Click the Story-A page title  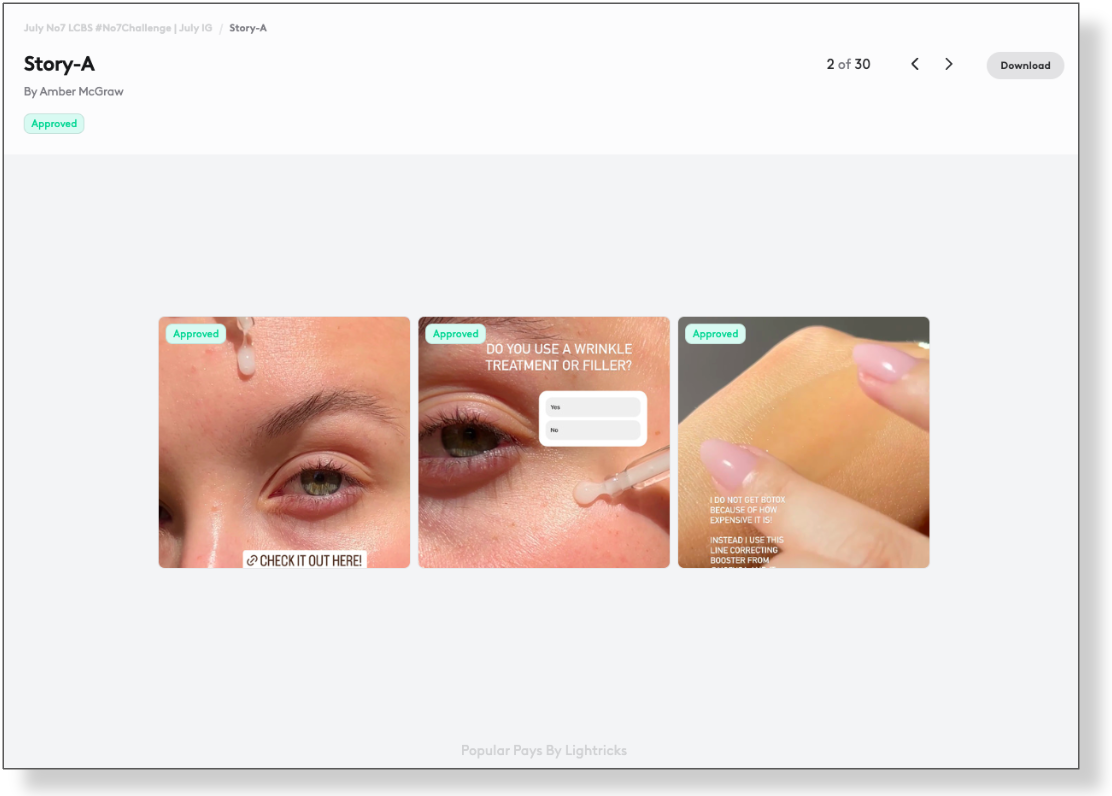(59, 64)
